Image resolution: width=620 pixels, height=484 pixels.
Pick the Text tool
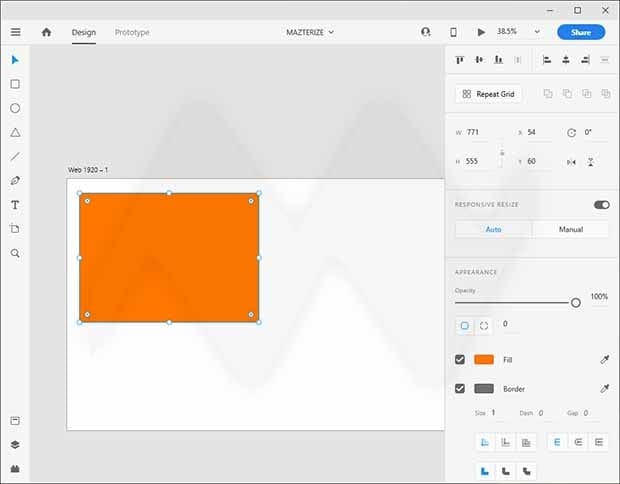tap(15, 205)
